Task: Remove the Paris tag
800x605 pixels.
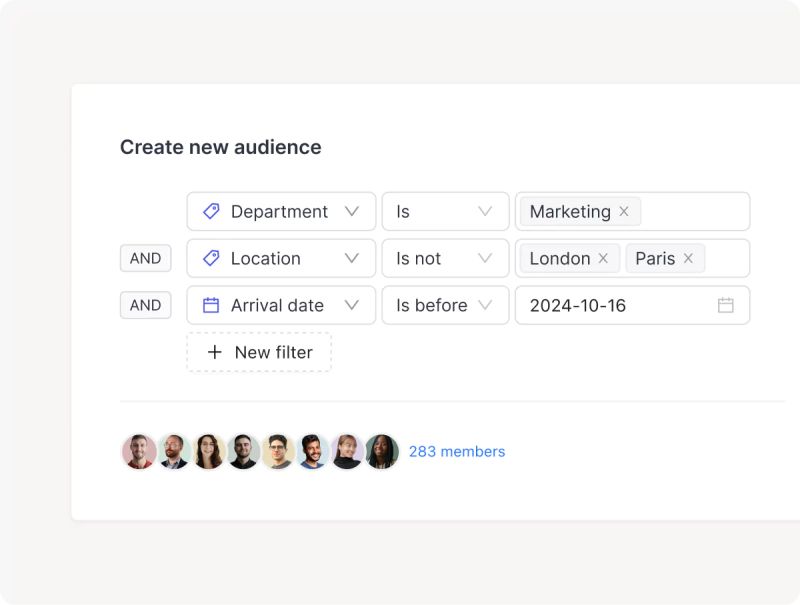Action: (x=688, y=258)
